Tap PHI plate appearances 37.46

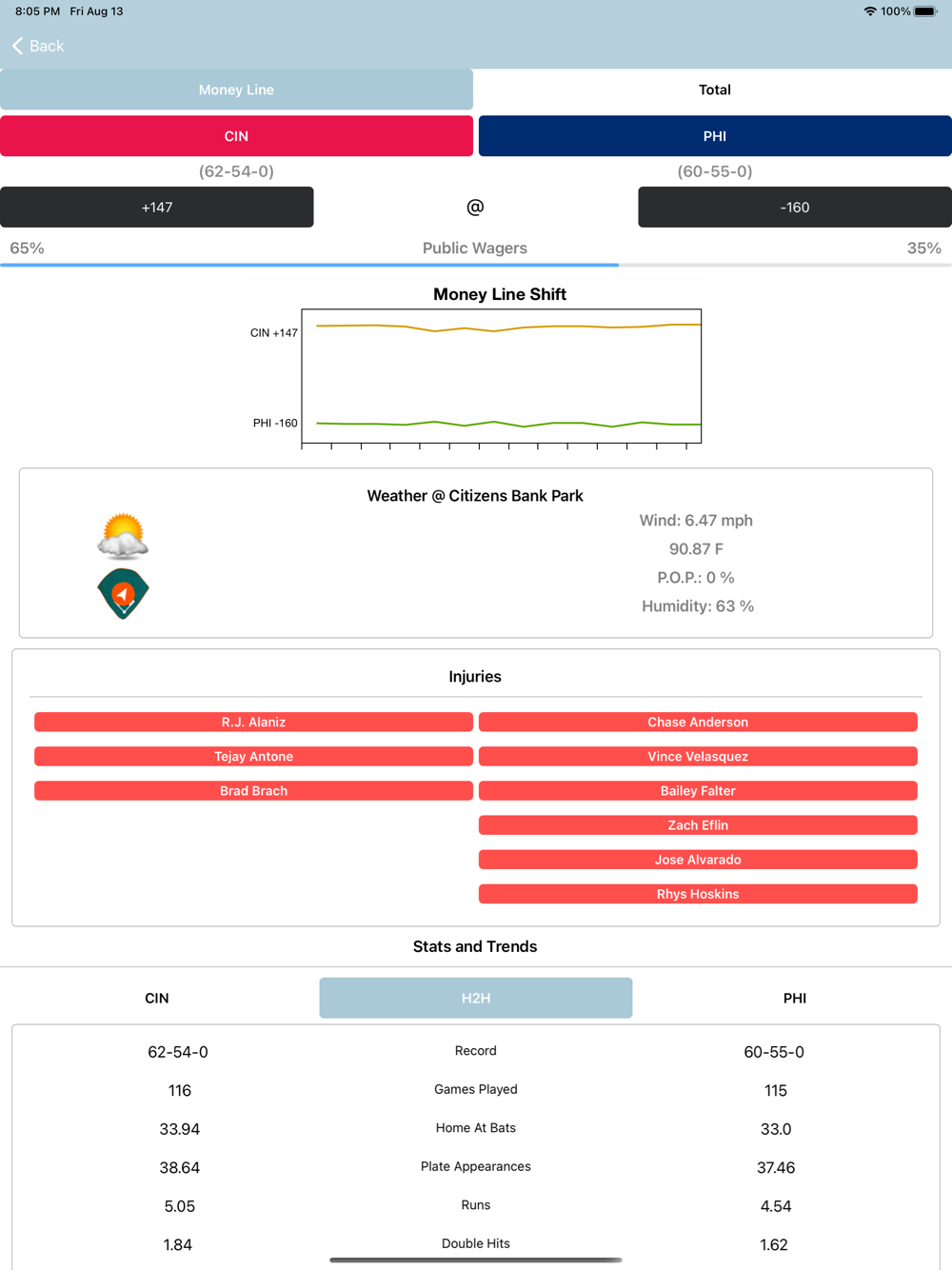(776, 1167)
